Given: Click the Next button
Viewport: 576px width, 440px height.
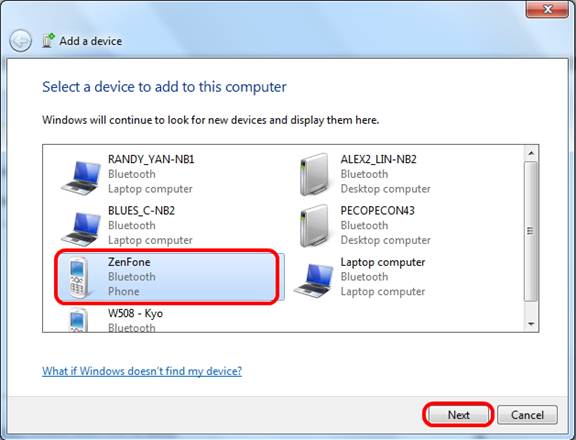Looking at the screenshot, I should (458, 415).
